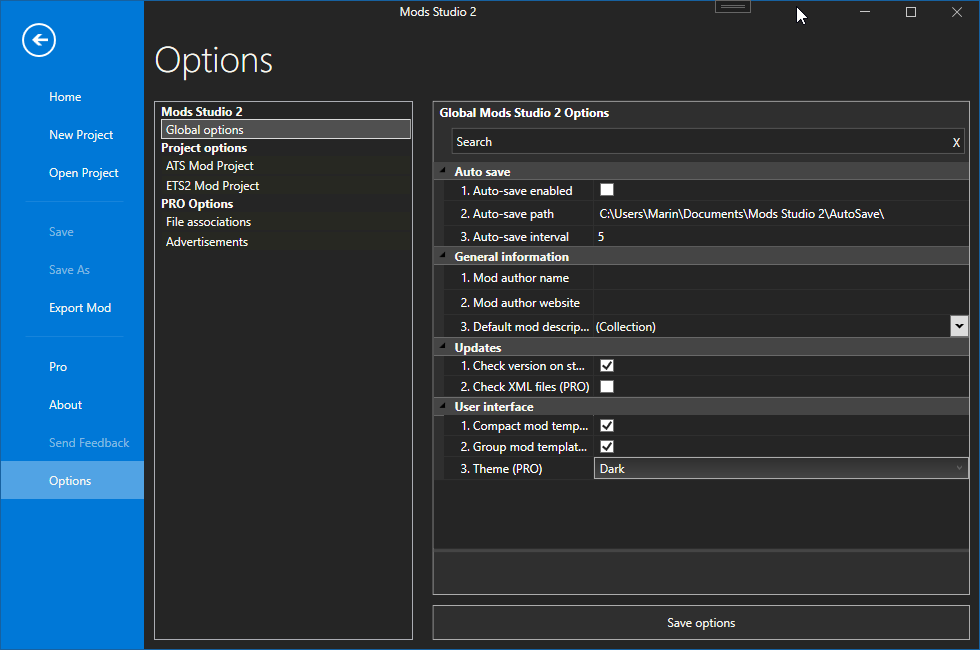Open the About page

point(65,404)
